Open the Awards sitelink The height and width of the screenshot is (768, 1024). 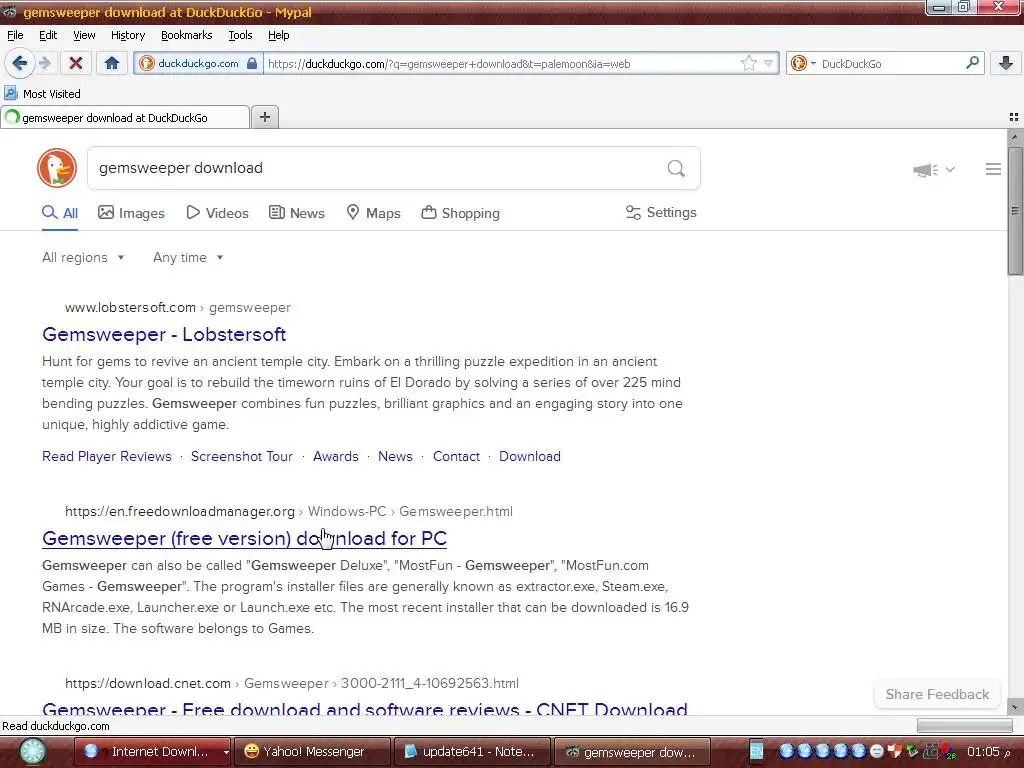[x=336, y=456]
